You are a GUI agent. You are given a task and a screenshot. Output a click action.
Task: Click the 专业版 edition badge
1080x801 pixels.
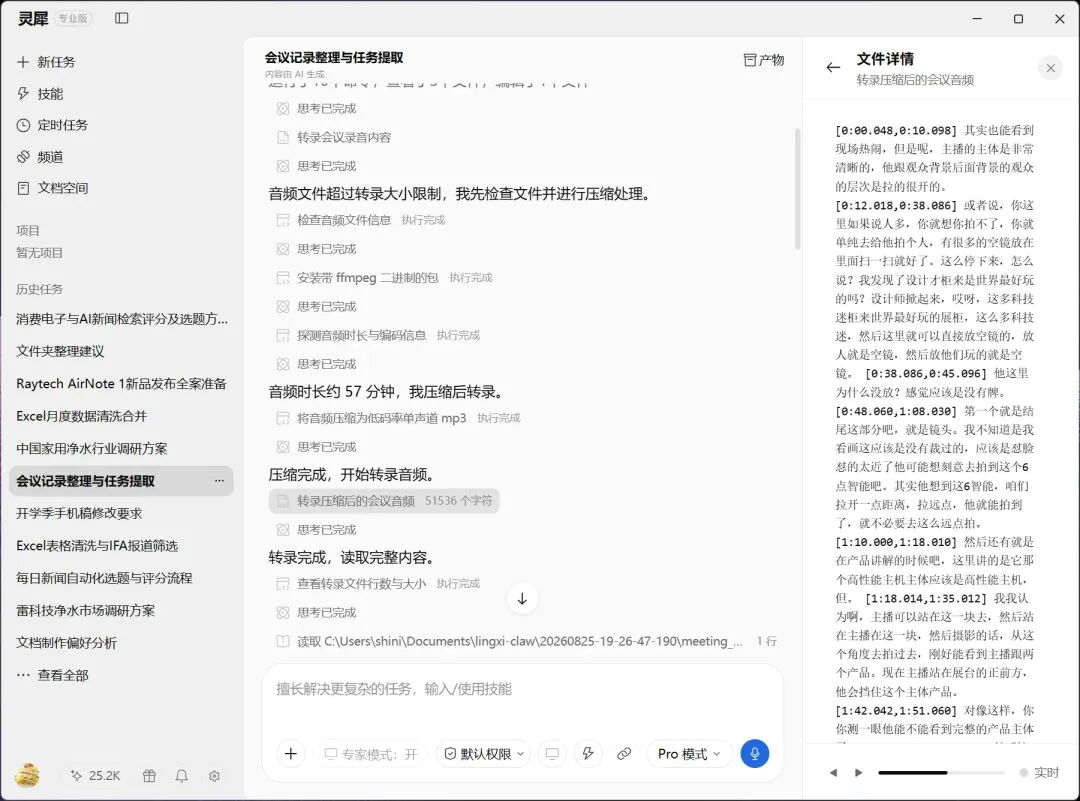(73, 19)
